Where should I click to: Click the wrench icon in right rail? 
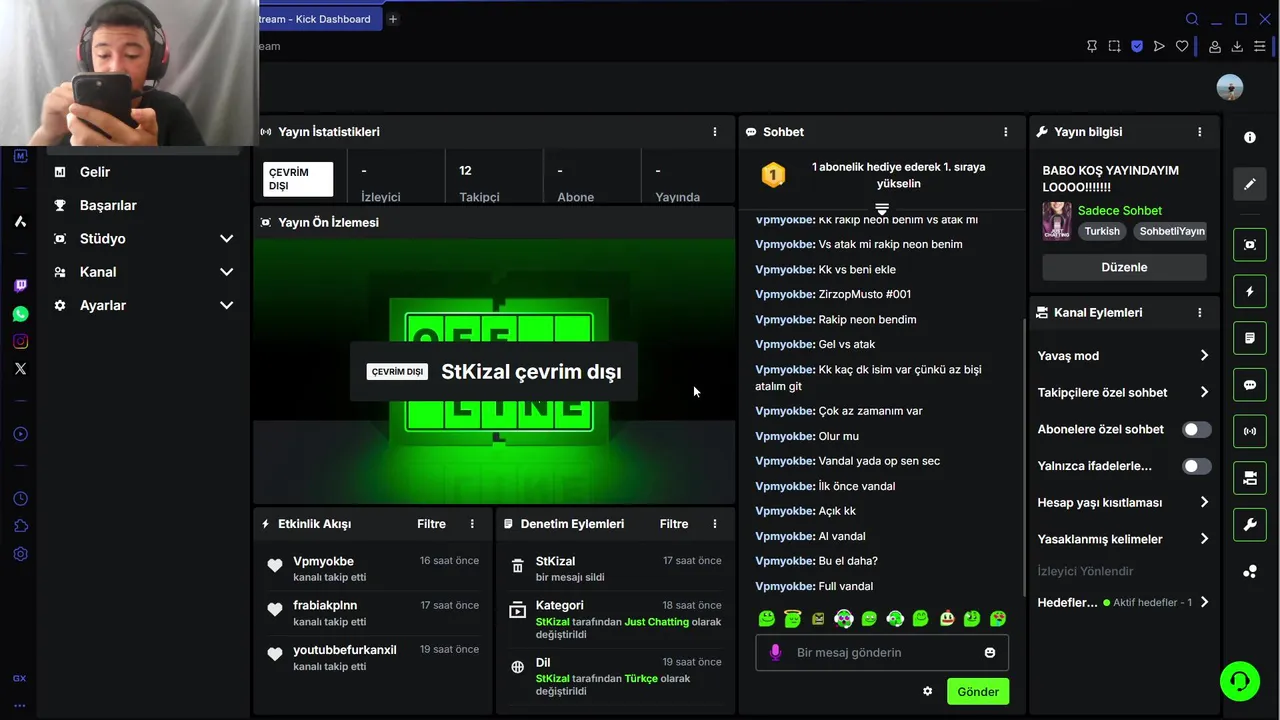[1250, 525]
